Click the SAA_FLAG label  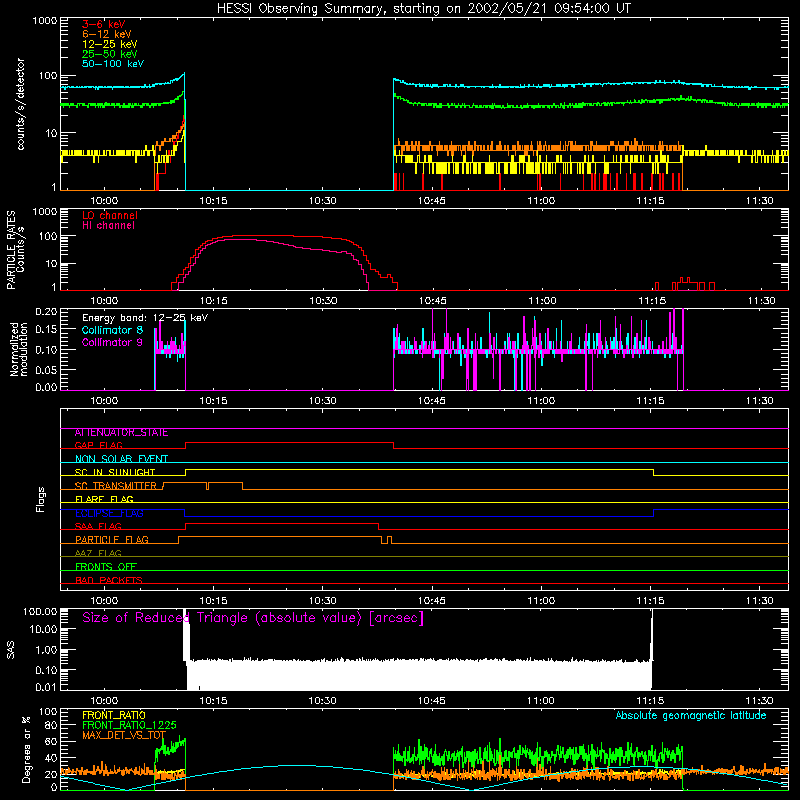click(98, 526)
